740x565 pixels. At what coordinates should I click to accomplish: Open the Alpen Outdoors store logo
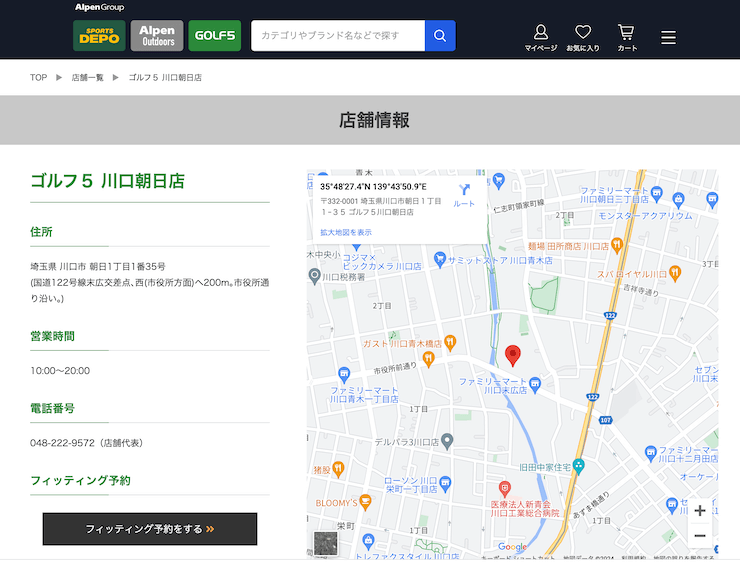(157, 36)
